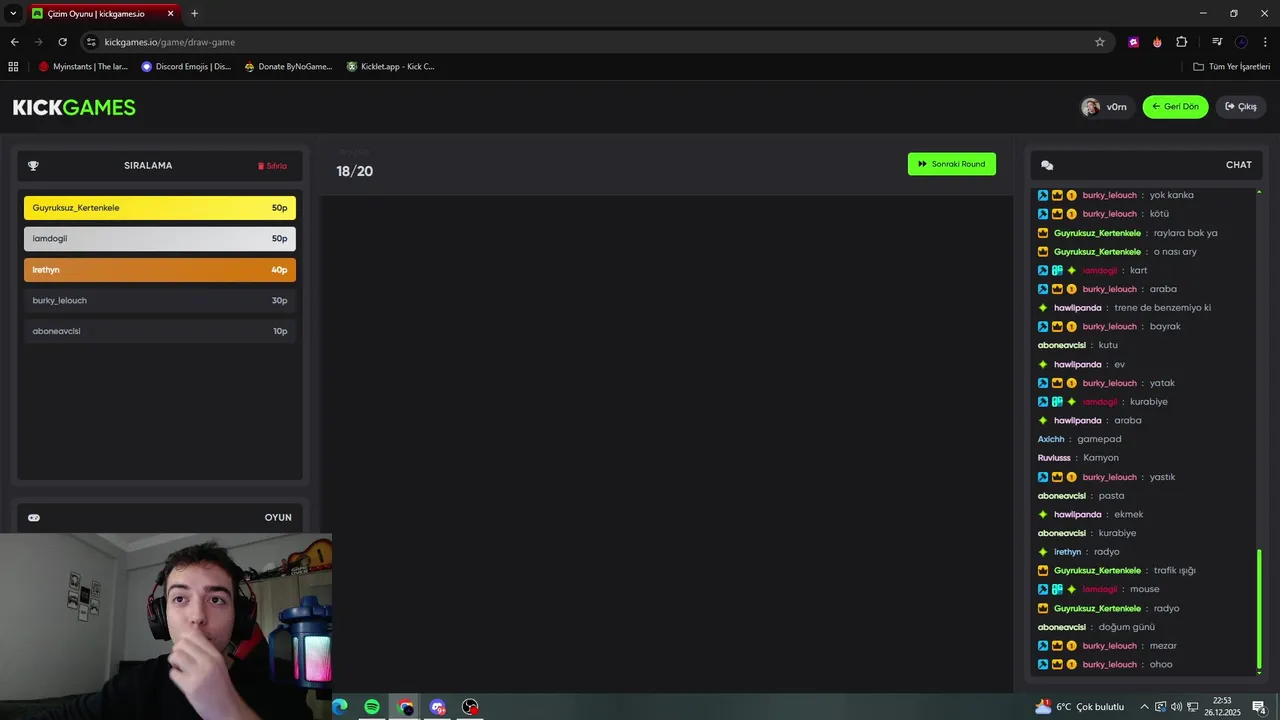This screenshot has height=720, width=1280.
Task: Click the Sonraki Round button
Action: pos(951,164)
